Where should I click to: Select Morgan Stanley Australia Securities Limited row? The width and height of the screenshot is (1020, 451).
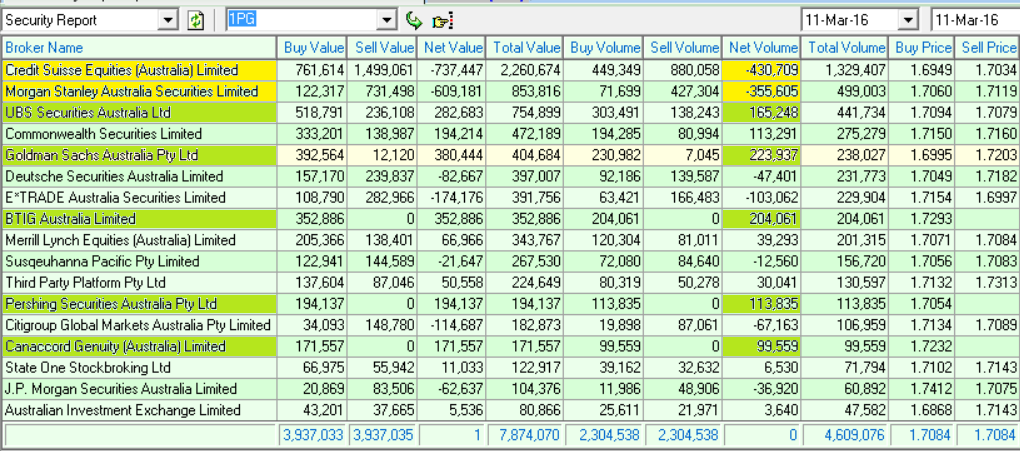[x=510, y=91]
